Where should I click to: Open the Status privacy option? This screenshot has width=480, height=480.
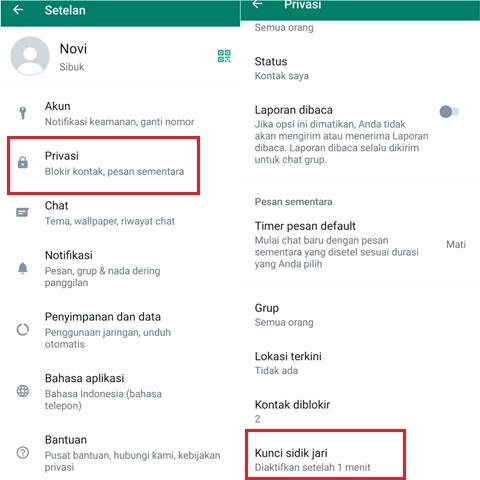(x=360, y=68)
